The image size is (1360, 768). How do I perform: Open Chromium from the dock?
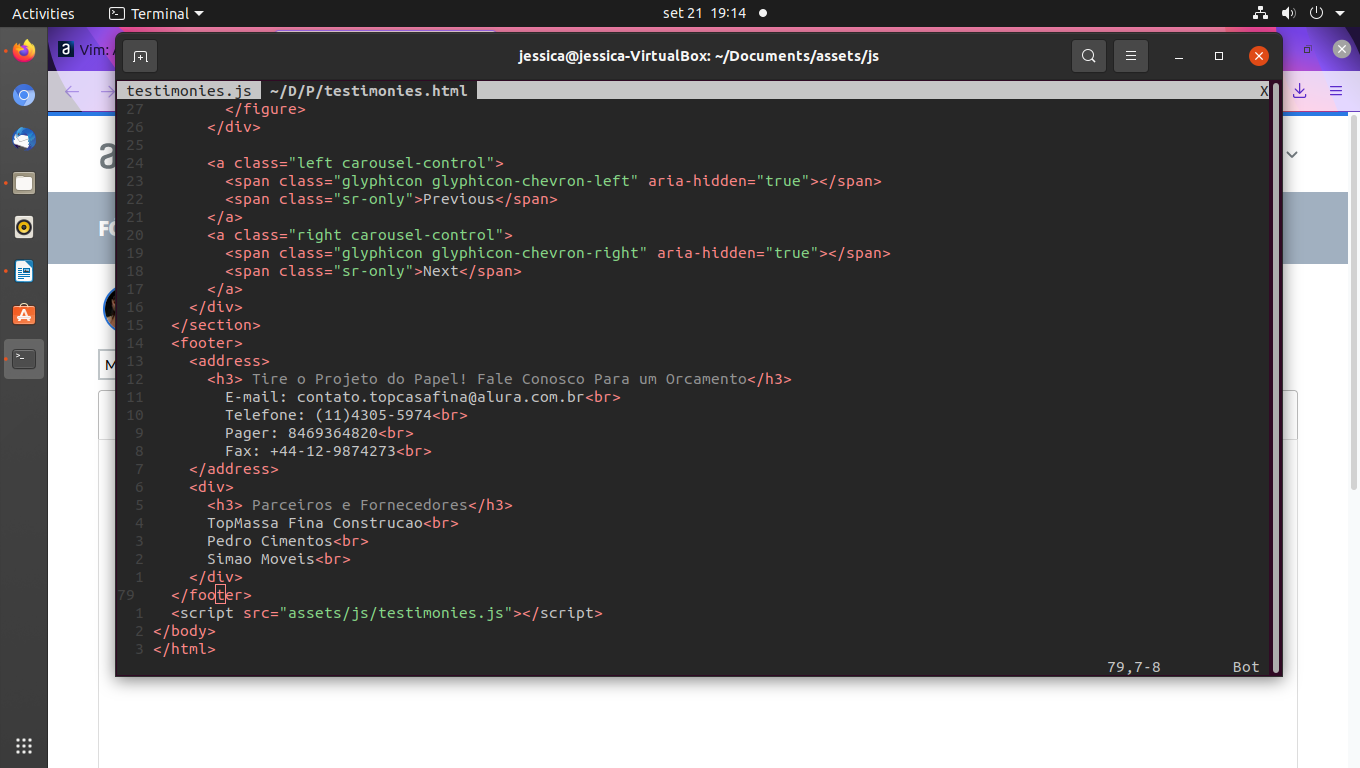point(24,96)
